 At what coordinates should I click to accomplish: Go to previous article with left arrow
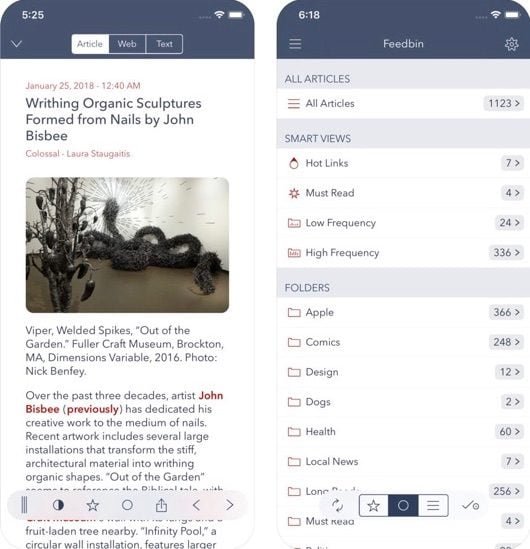click(x=196, y=505)
